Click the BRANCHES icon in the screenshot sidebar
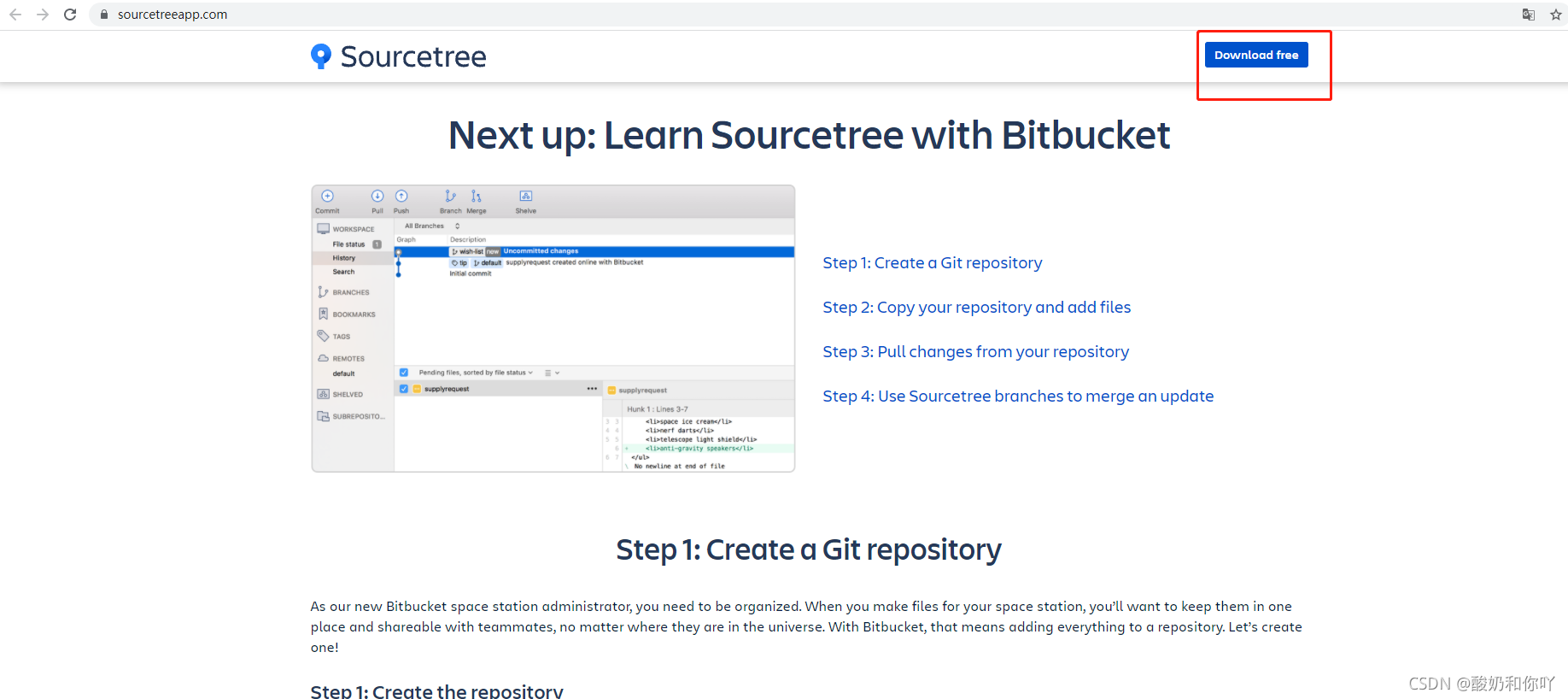1568x699 pixels. pyautogui.click(x=323, y=292)
